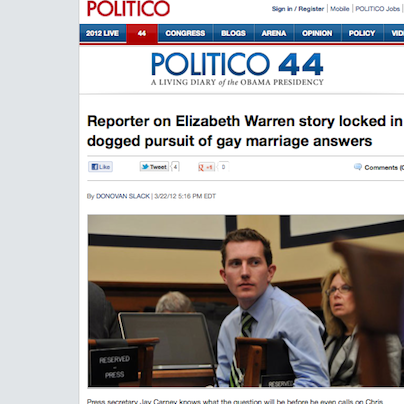Open the 2012 LIVE tab
This screenshot has width=404, height=404.
pyautogui.click(x=103, y=33)
